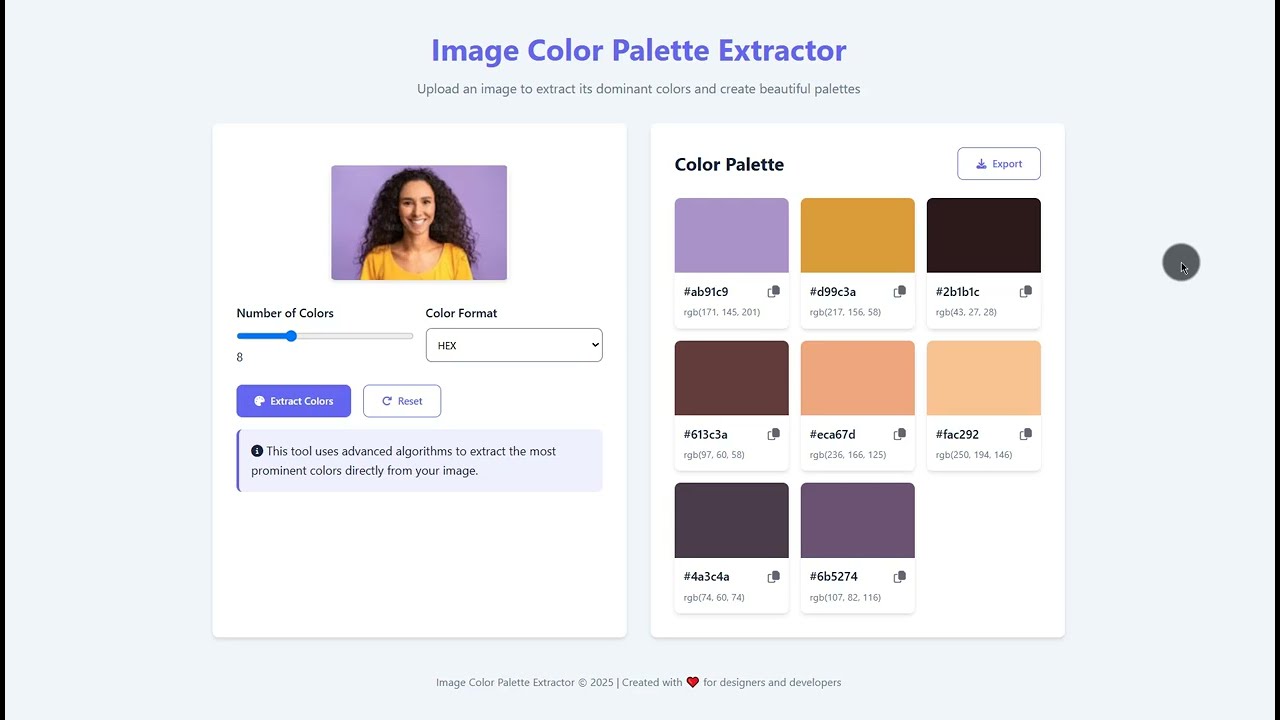Select the salmon #eca67d swatch
Screen dimensions: 1280x720
pyautogui.click(x=858, y=378)
